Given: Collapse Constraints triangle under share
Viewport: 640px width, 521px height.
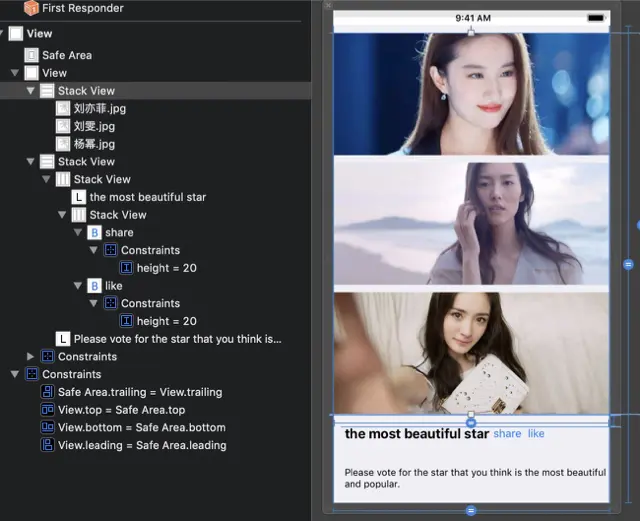Looking at the screenshot, I should click(93, 250).
